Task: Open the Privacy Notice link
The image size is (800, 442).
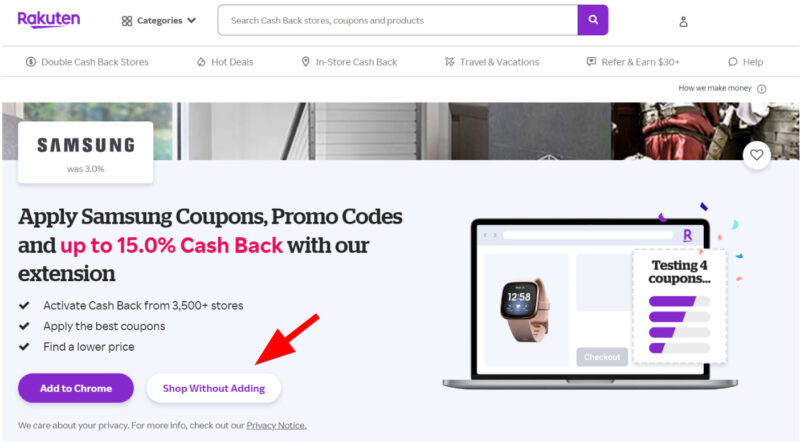Action: (x=277, y=425)
